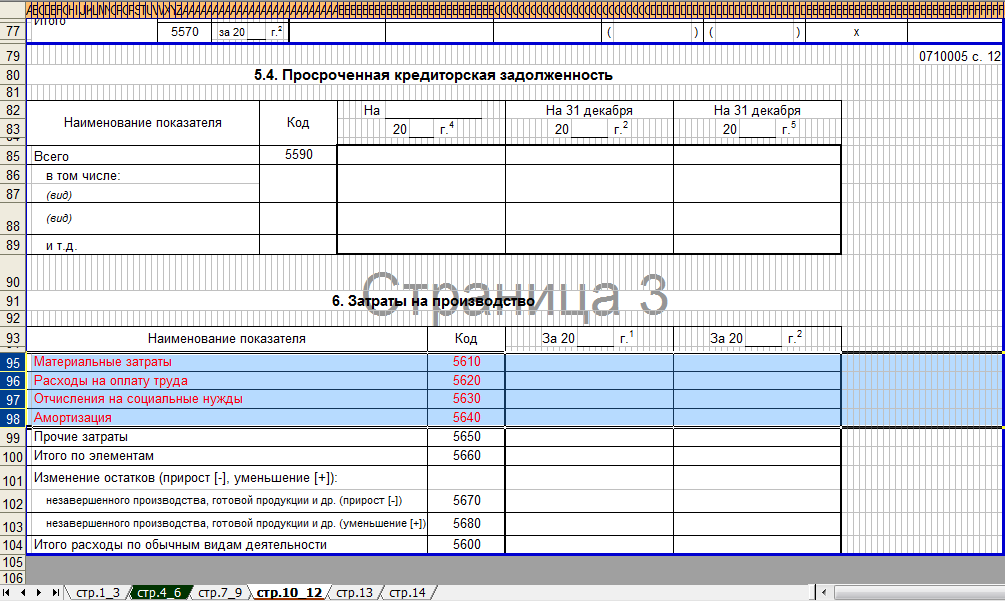The width and height of the screenshot is (1005, 602).
Task: Select row header 95
Action: click(12, 362)
